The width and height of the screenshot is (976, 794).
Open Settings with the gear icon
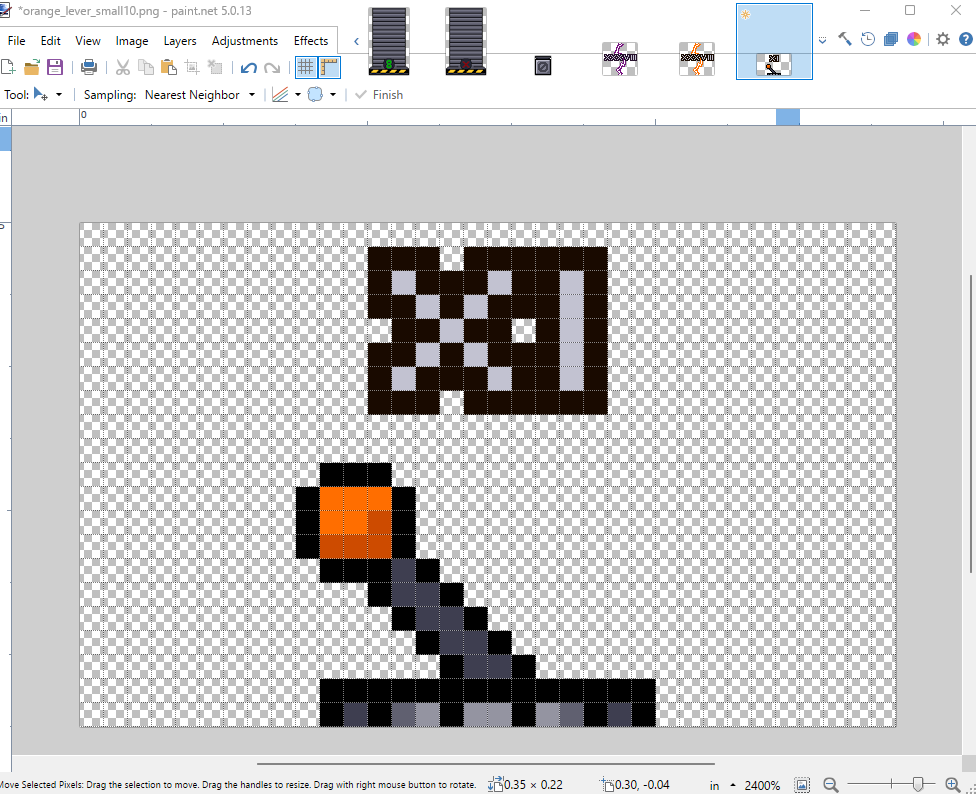[x=943, y=39]
